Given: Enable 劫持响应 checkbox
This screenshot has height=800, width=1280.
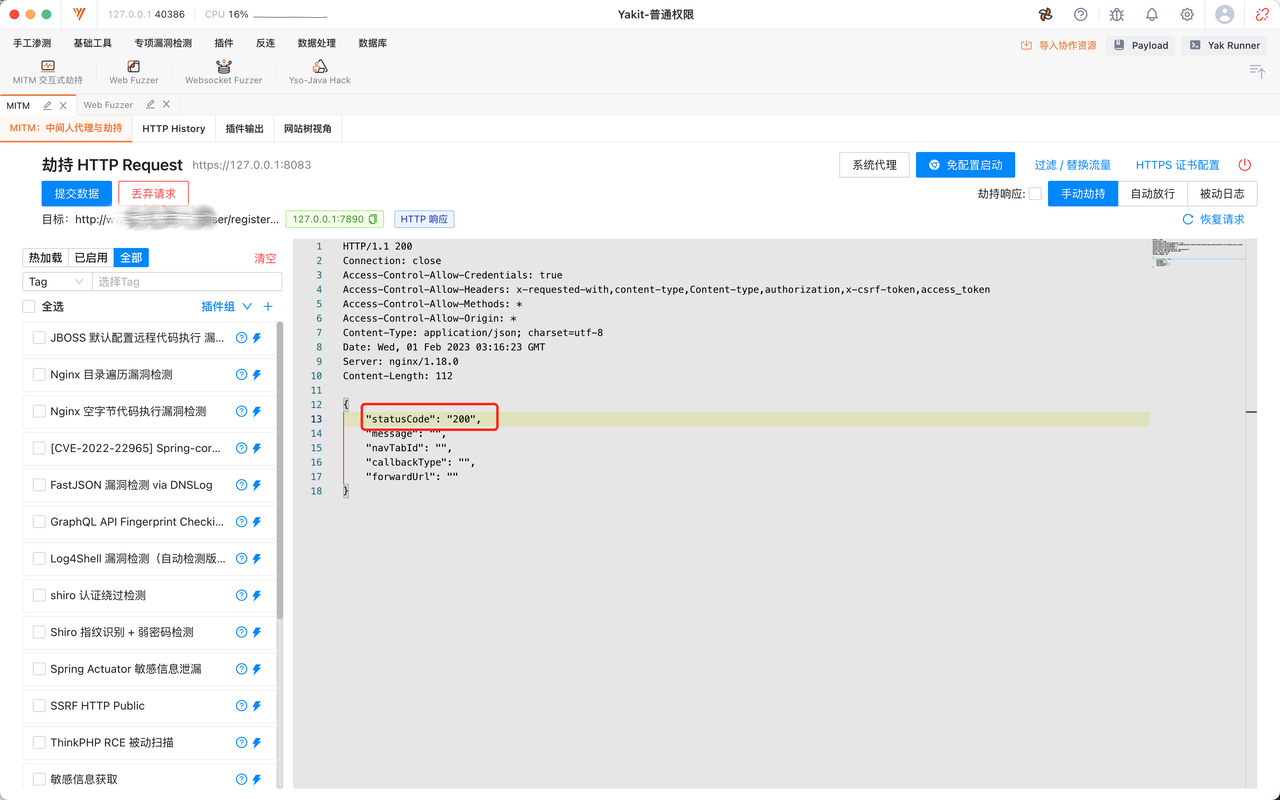Looking at the screenshot, I should (x=1035, y=194).
